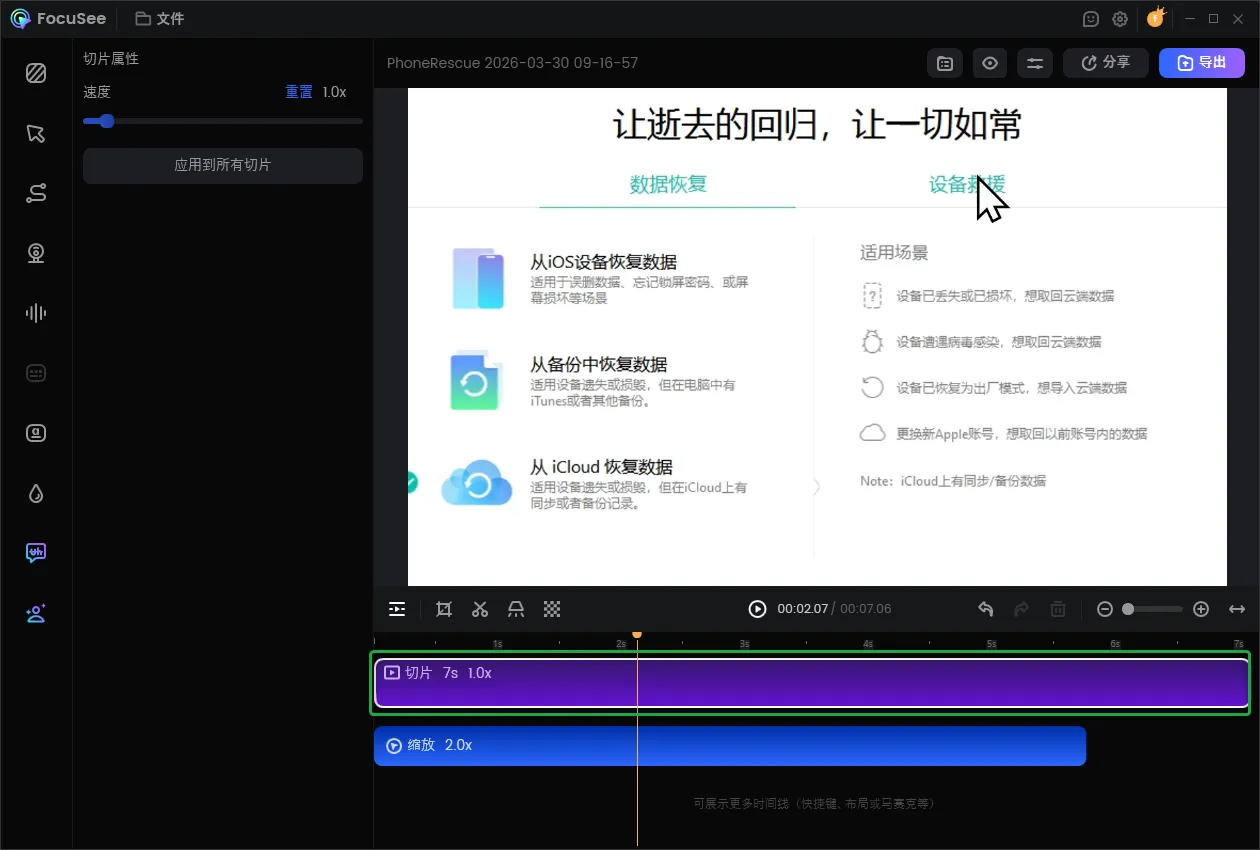Play the video with the play button
Viewport: 1260px width, 850px height.
pyautogui.click(x=758, y=609)
